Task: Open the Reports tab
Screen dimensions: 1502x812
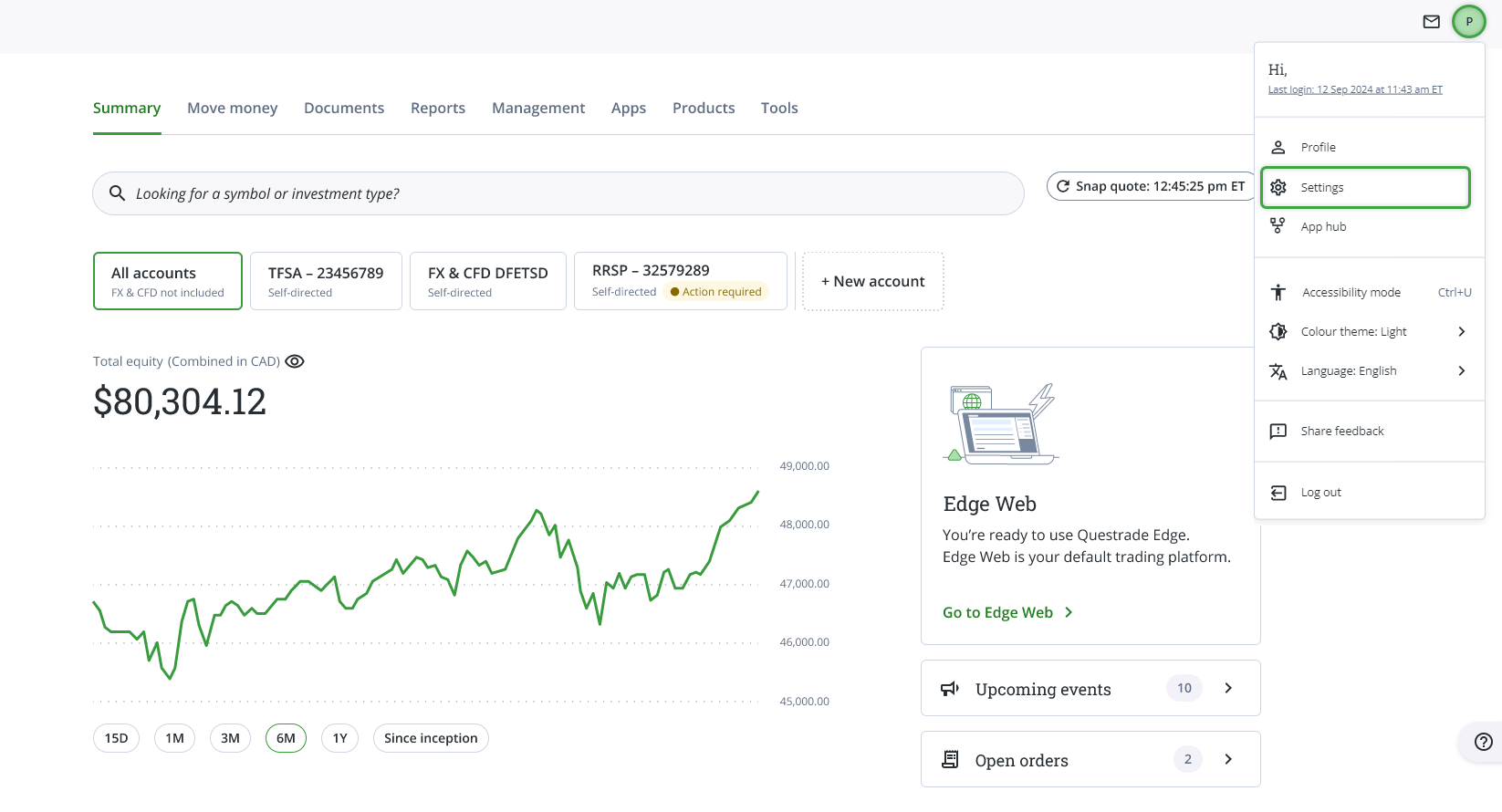Action: pos(437,108)
